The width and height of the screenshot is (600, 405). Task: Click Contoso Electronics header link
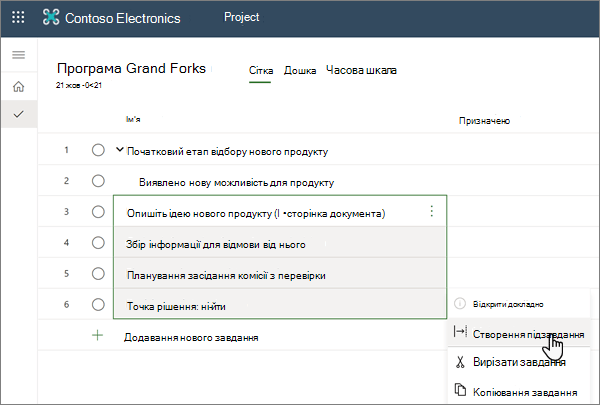coord(122,18)
